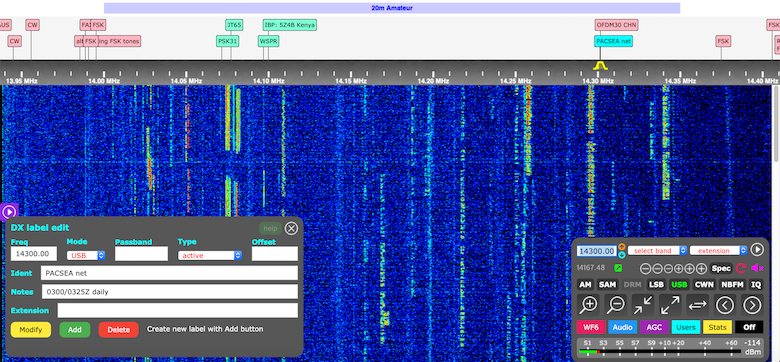780x362 pixels.
Task: Switch to the Stats tab
Action: coord(717,327)
